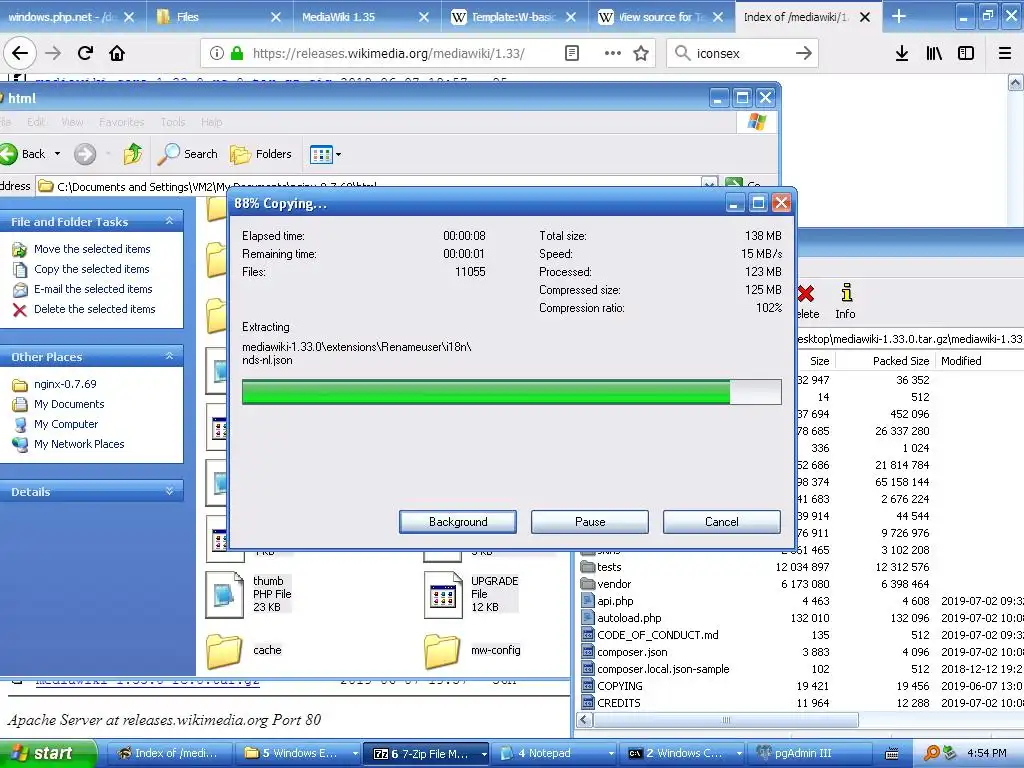Click the Explorer Up folder icon
This screenshot has height=768, width=1024.
point(133,154)
